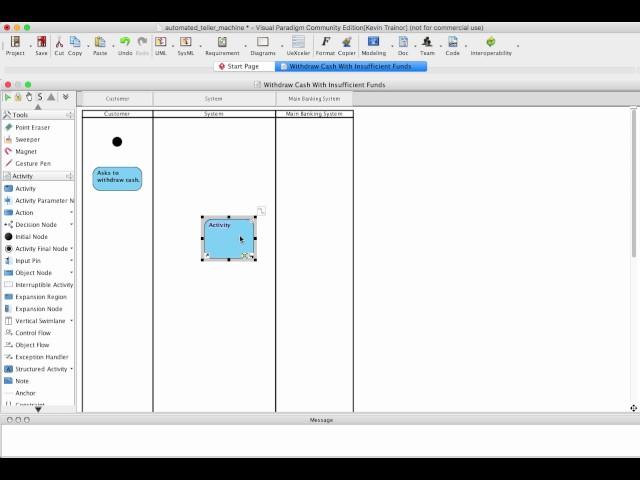This screenshot has width=640, height=480.
Task: Pick the Vertical Swimlane palette item
Action: coord(40,321)
